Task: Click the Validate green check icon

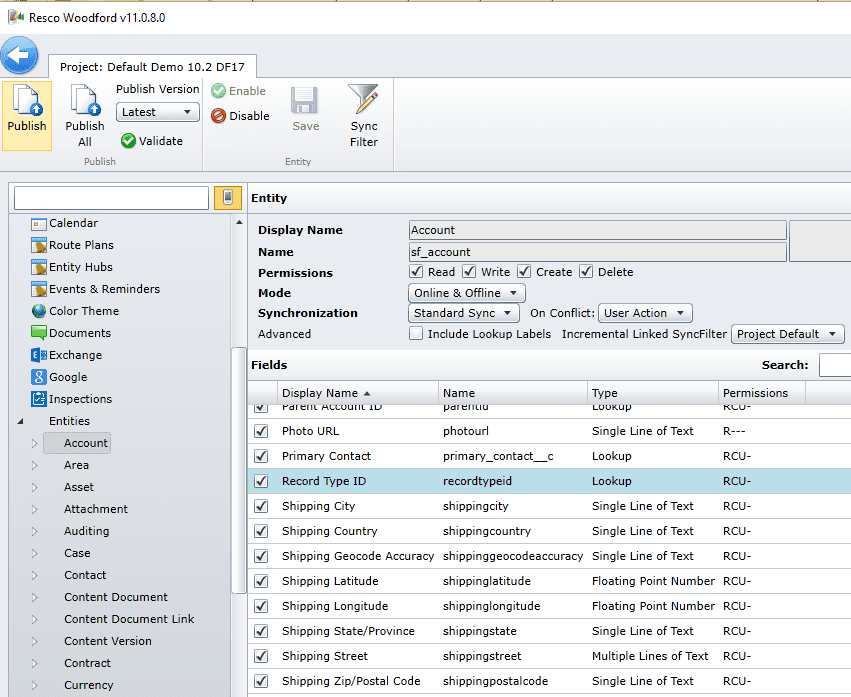Action: click(128, 141)
